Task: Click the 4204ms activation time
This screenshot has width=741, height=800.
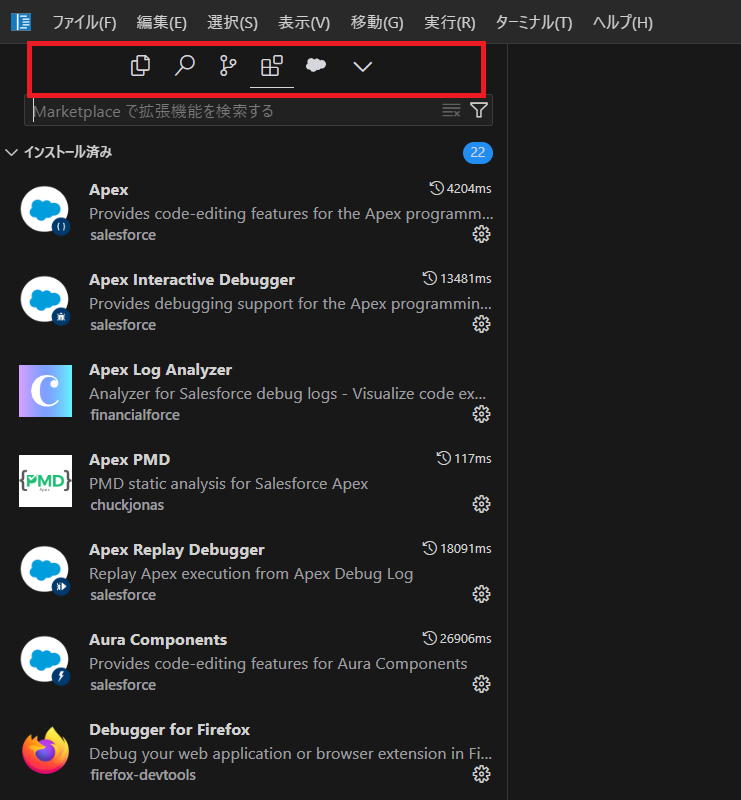Action: pyautogui.click(x=460, y=189)
